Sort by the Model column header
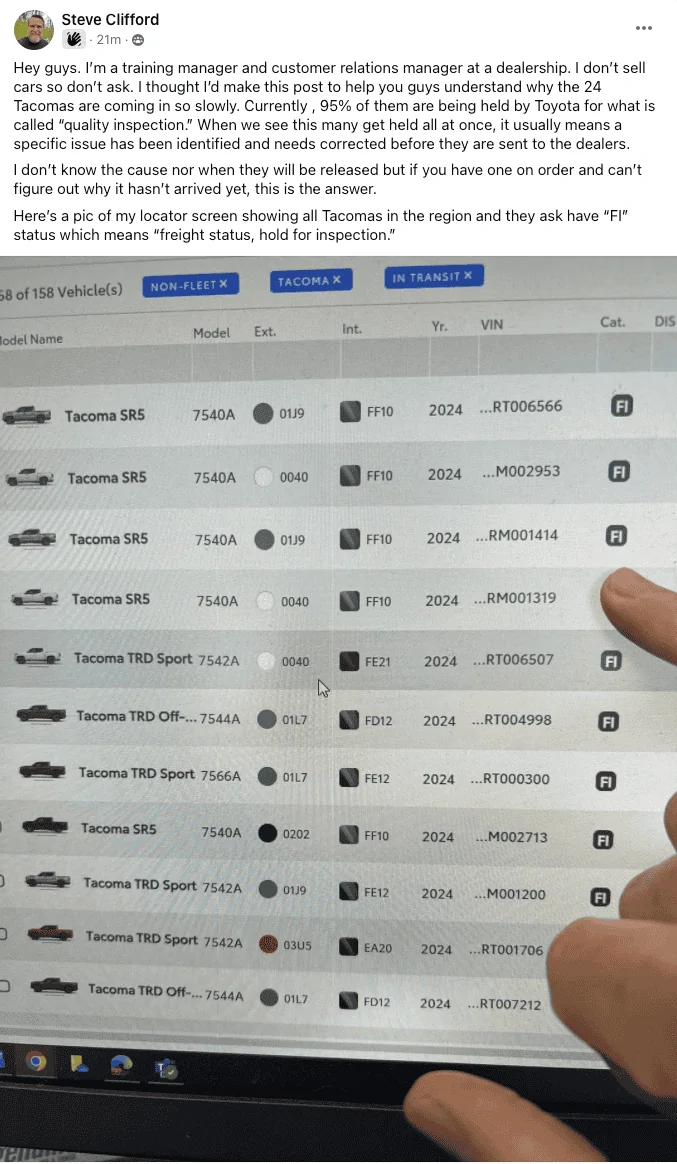Viewport: 677px width, 1164px height. click(x=212, y=333)
